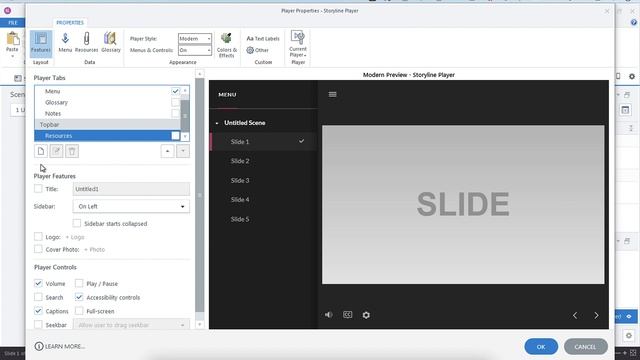Confirm with the OK button

(541, 347)
